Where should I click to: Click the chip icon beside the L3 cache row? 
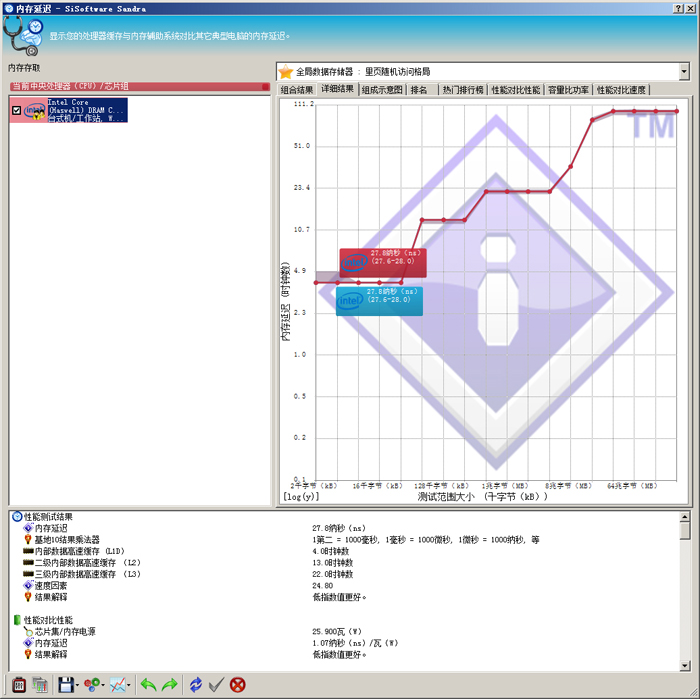(x=28, y=574)
